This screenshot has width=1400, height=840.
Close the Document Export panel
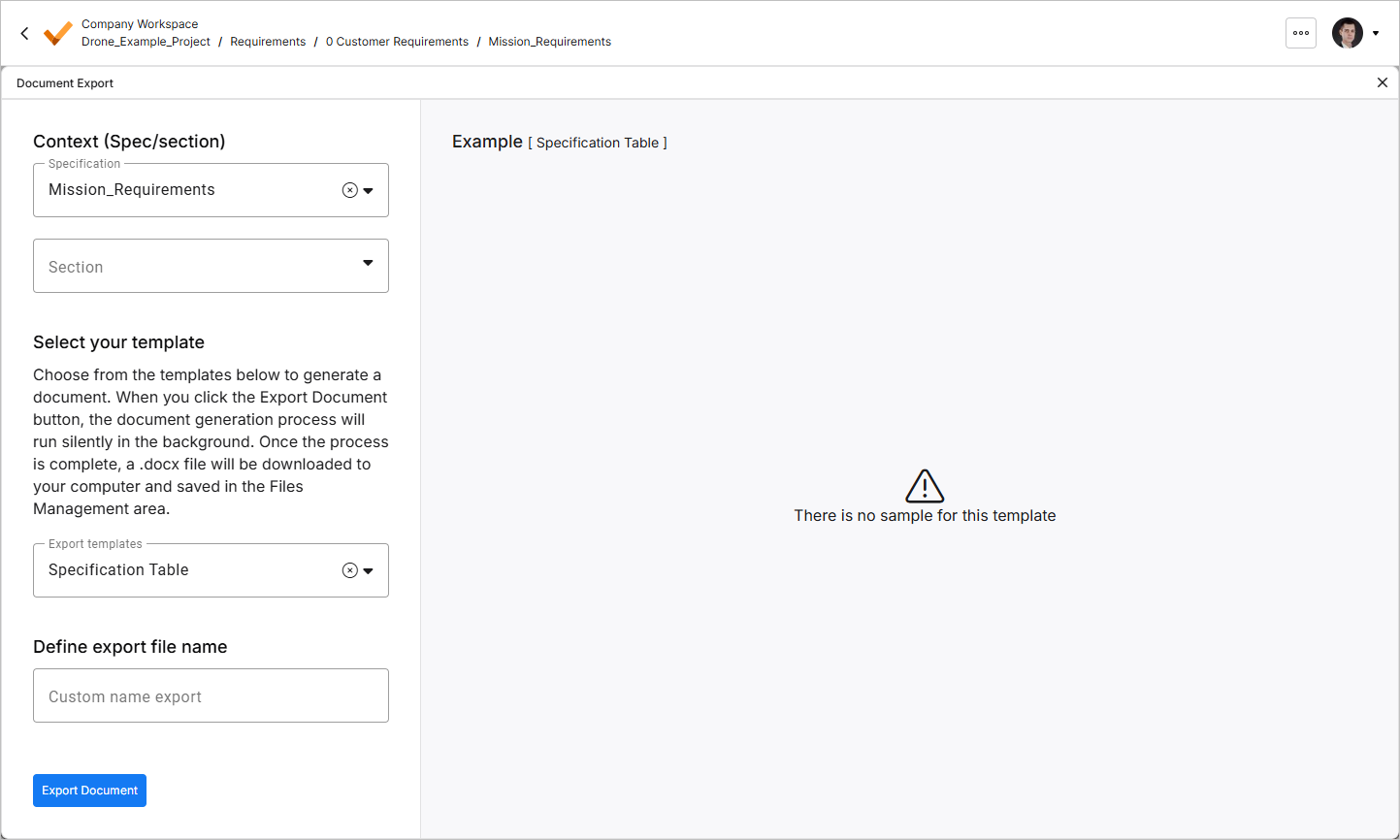click(1383, 82)
